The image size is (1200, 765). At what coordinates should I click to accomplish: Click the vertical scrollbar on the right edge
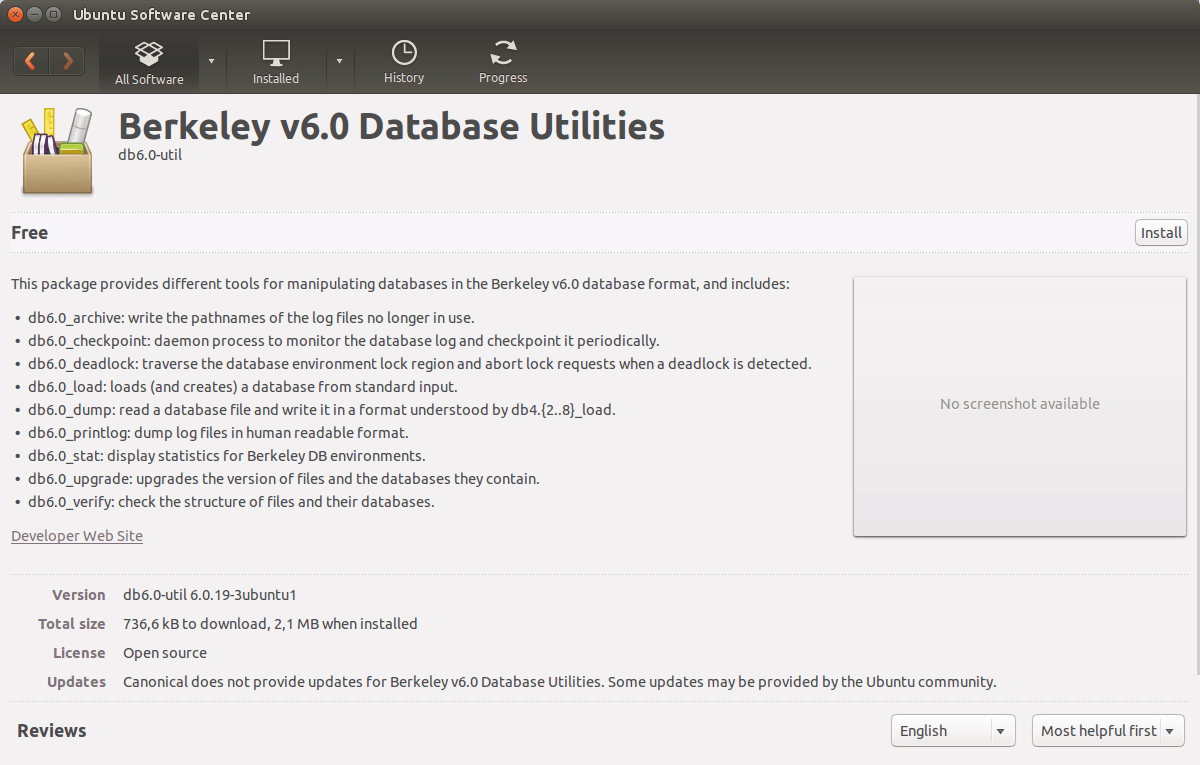[1196, 385]
